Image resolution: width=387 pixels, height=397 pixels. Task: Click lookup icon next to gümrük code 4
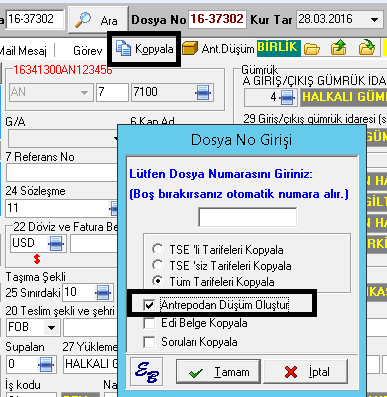point(287,97)
